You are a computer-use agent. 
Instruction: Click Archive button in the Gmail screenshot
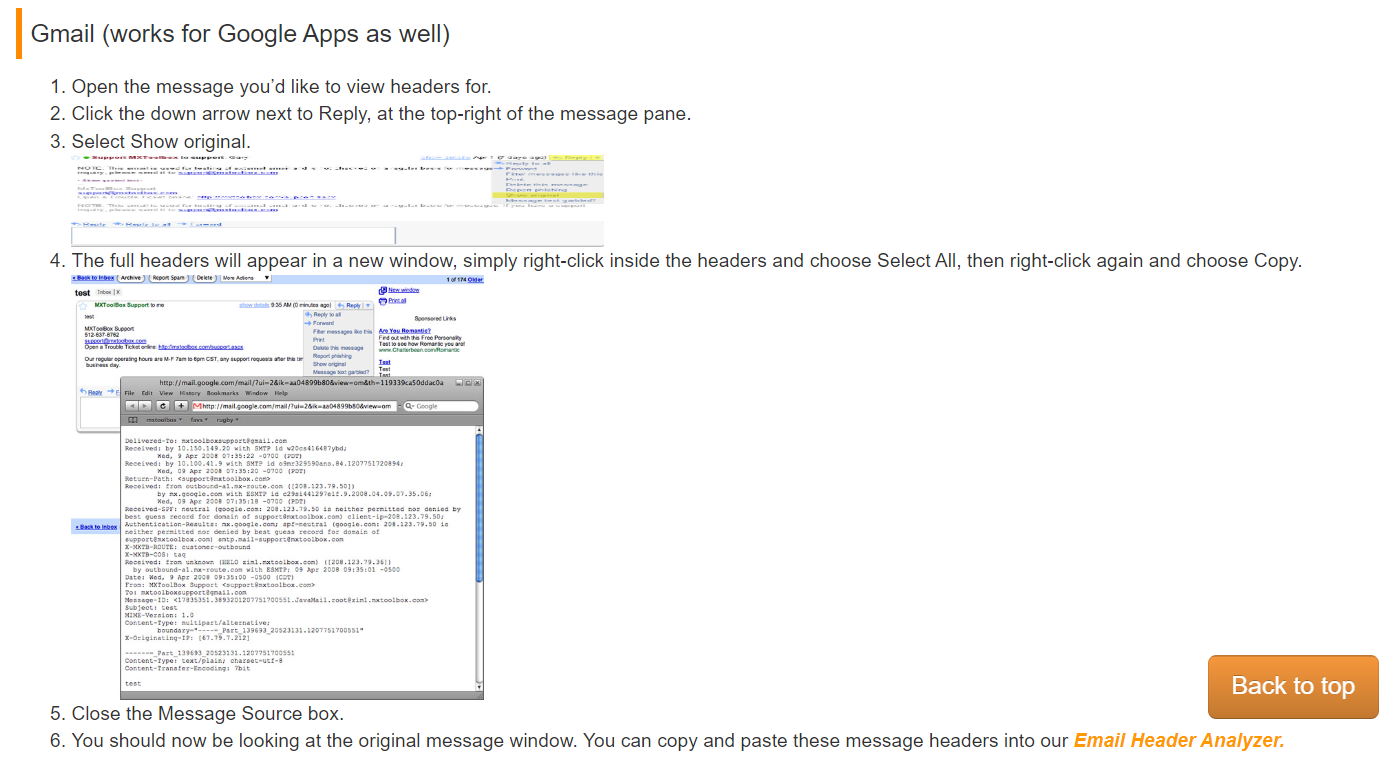point(131,278)
